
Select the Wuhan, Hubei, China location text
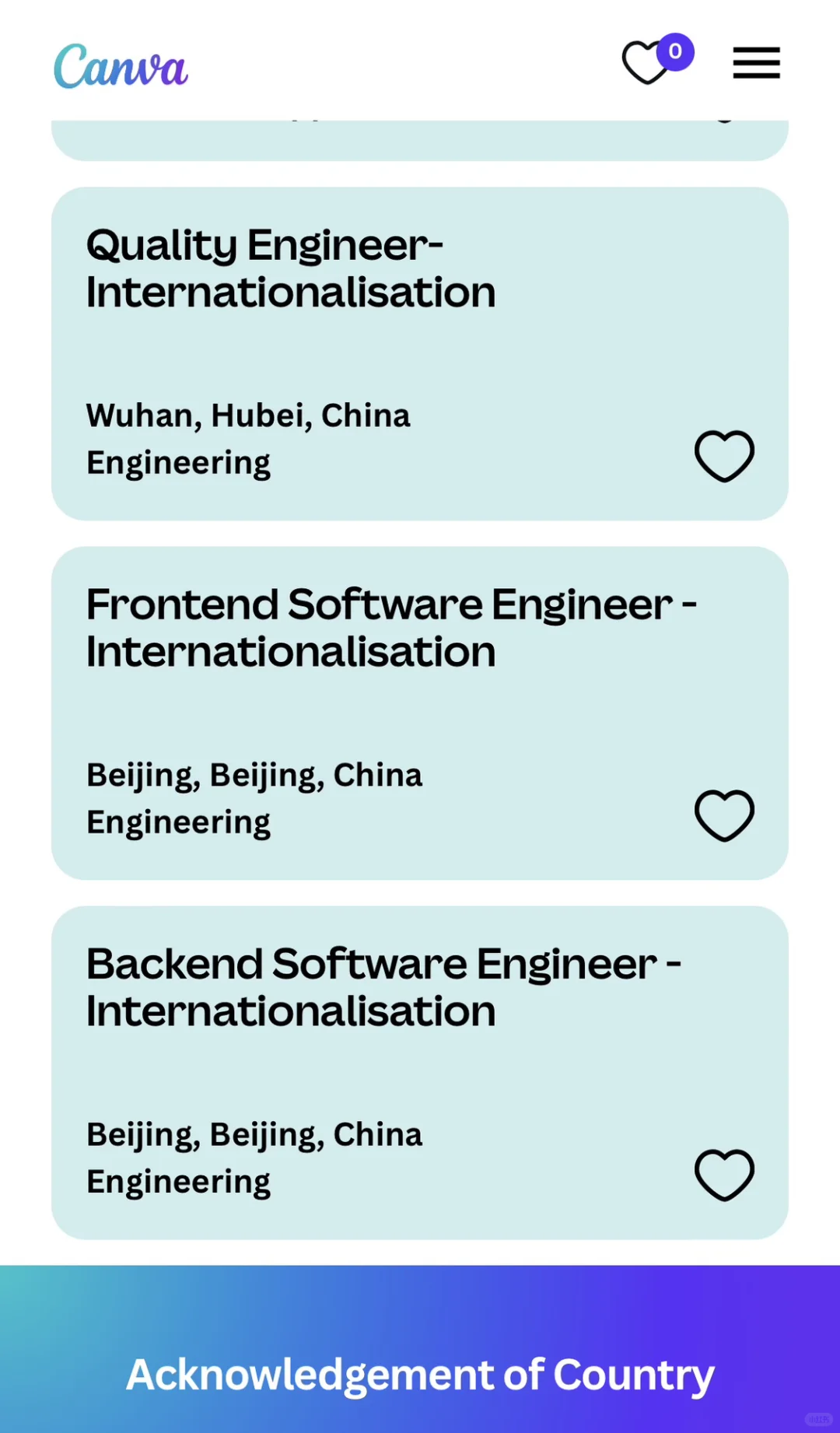click(248, 415)
